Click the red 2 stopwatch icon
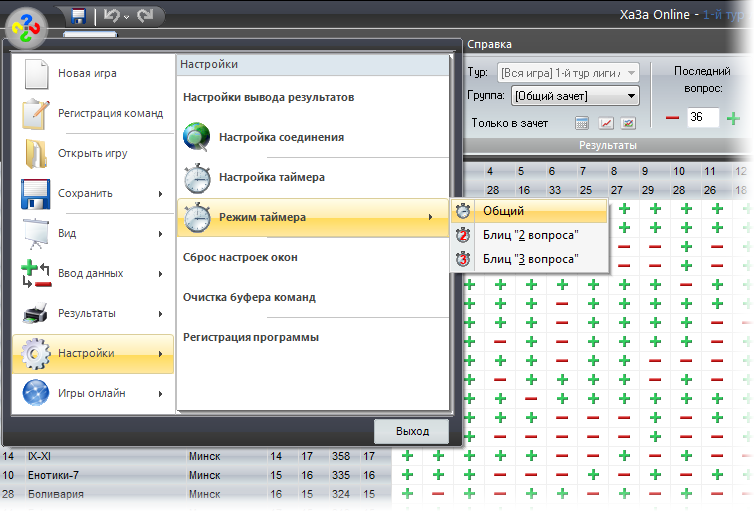The width and height of the screenshot is (755, 512). 463,235
